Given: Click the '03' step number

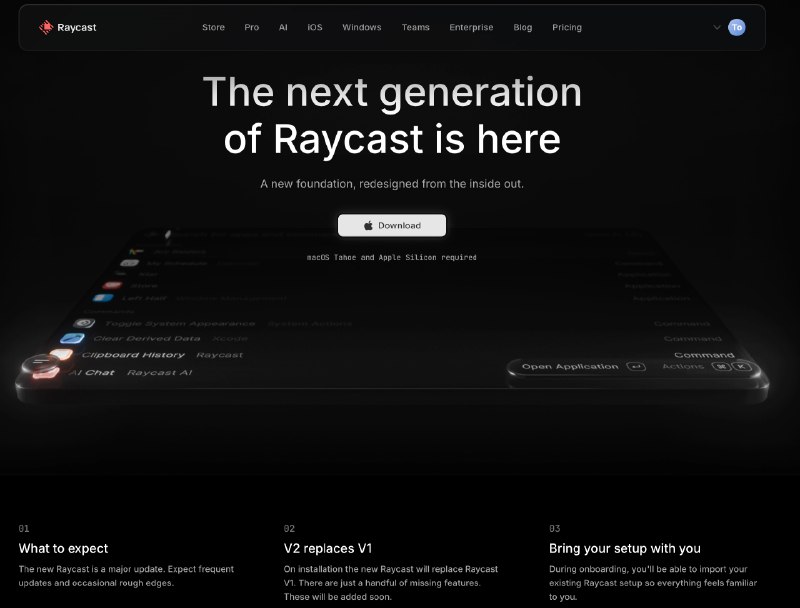Looking at the screenshot, I should coord(555,528).
